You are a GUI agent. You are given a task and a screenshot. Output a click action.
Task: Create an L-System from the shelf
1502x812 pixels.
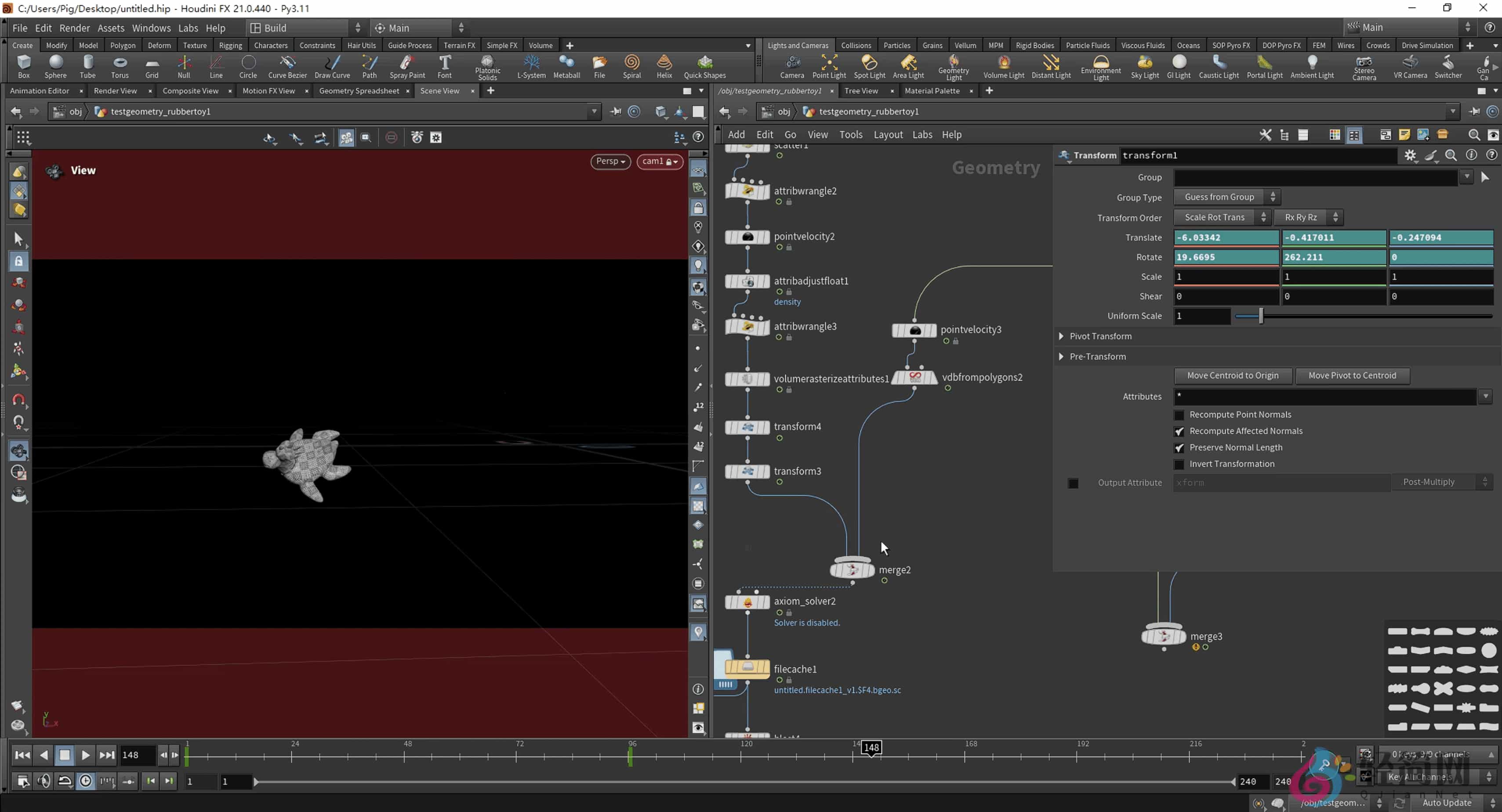coord(531,66)
